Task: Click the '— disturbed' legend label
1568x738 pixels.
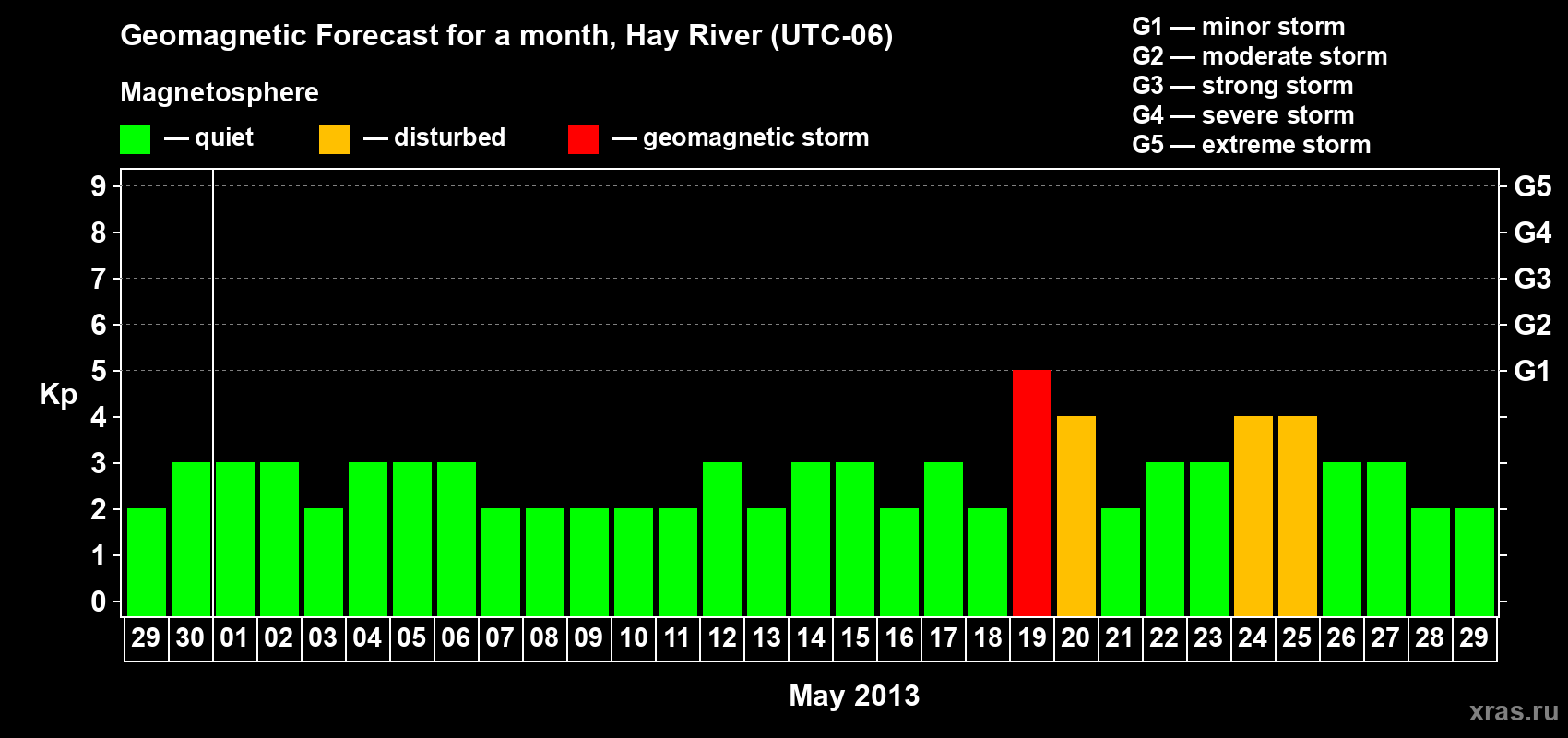Action: (434, 137)
